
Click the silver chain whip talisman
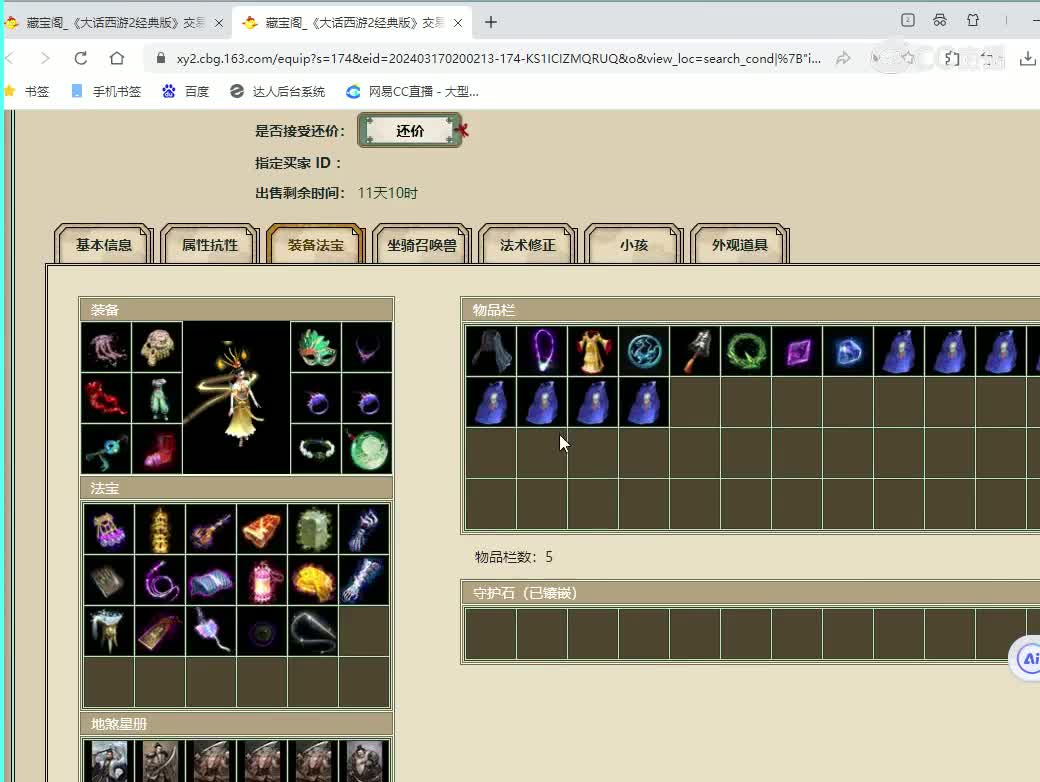313,631
